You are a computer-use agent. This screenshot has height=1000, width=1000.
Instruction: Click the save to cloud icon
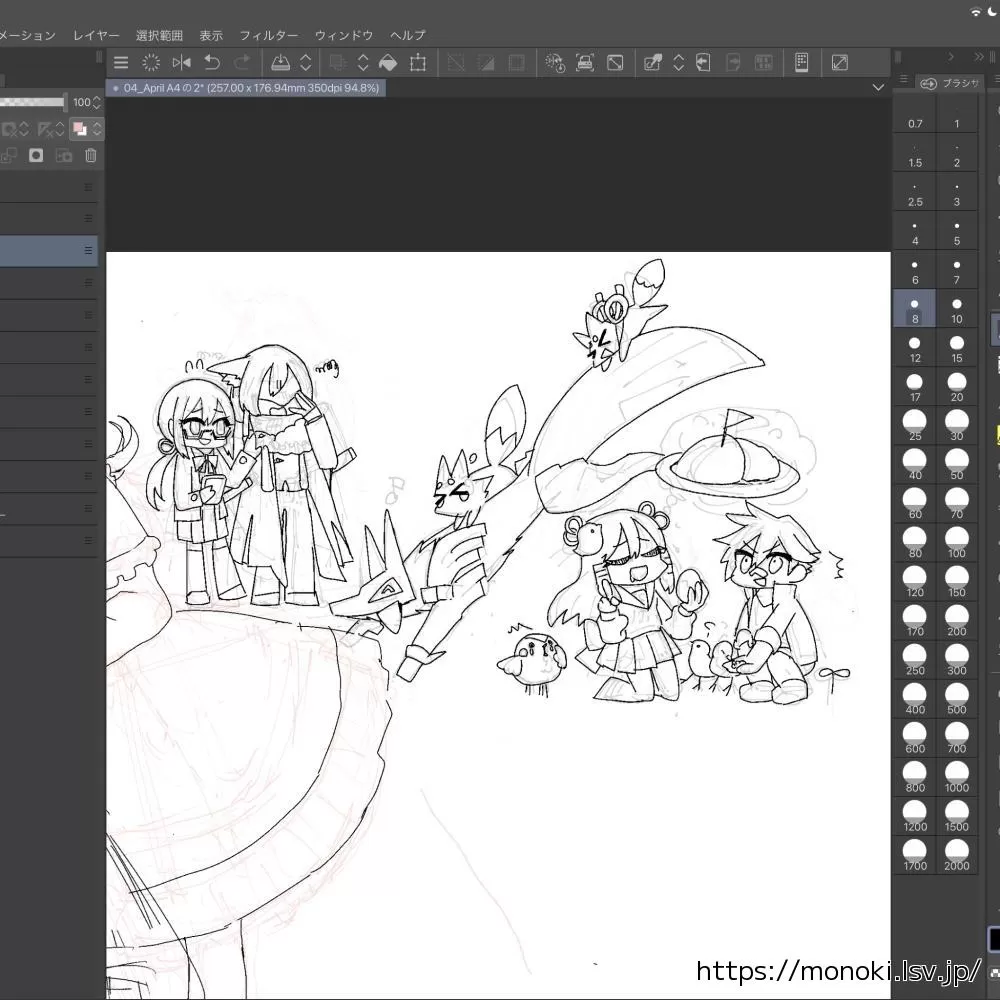click(282, 63)
